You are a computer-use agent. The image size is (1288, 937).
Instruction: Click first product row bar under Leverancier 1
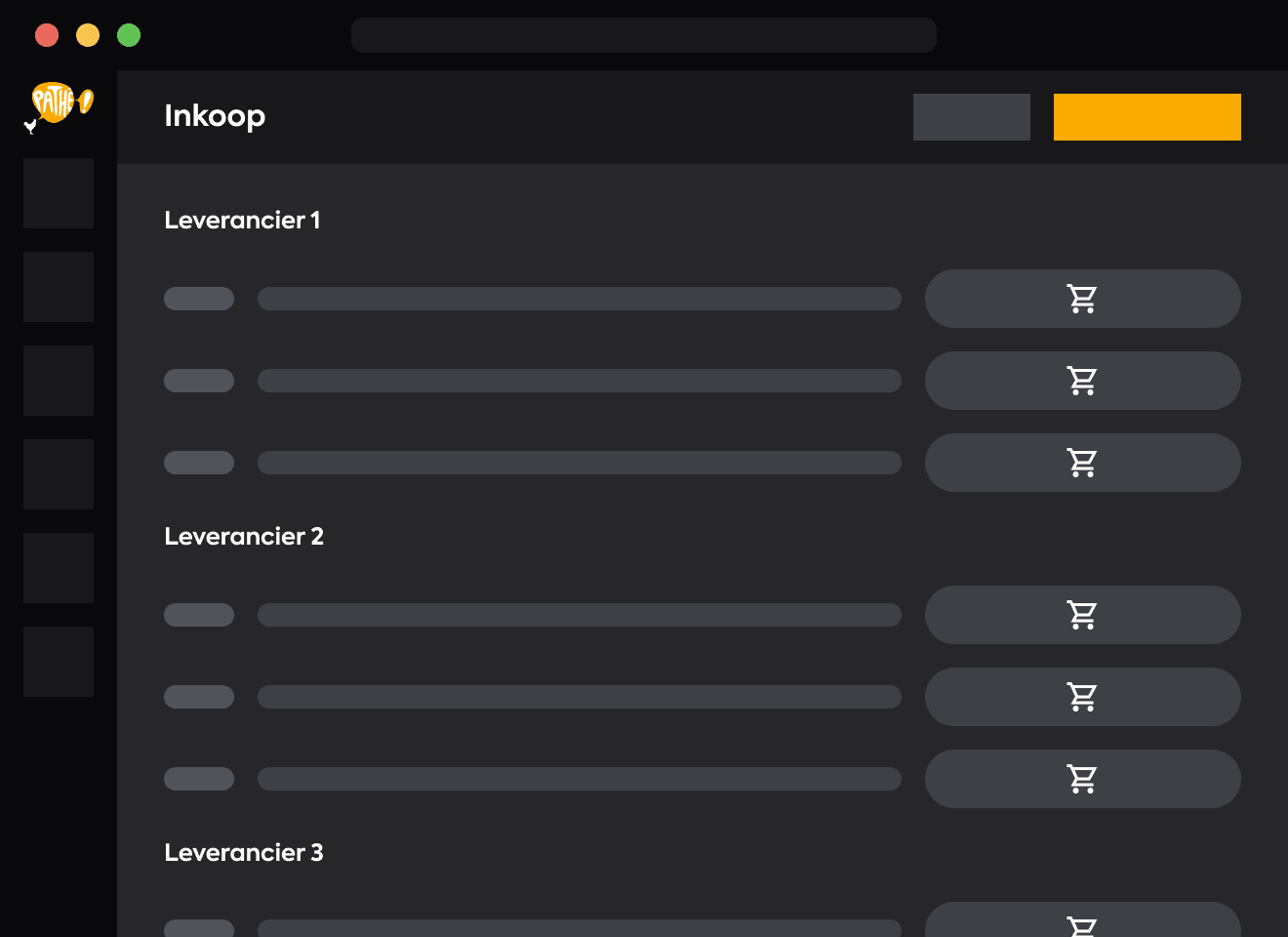pyautogui.click(x=580, y=299)
